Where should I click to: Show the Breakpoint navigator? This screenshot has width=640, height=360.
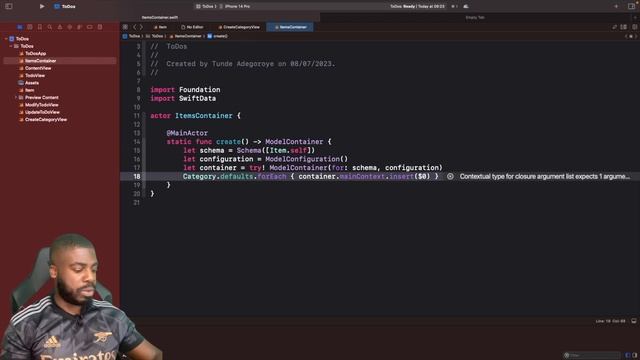click(90, 27)
